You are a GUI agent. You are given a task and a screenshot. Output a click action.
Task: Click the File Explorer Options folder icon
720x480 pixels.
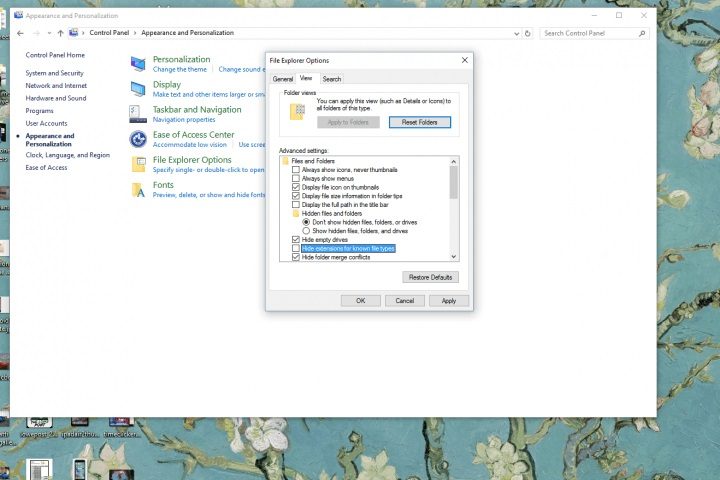tap(138, 164)
